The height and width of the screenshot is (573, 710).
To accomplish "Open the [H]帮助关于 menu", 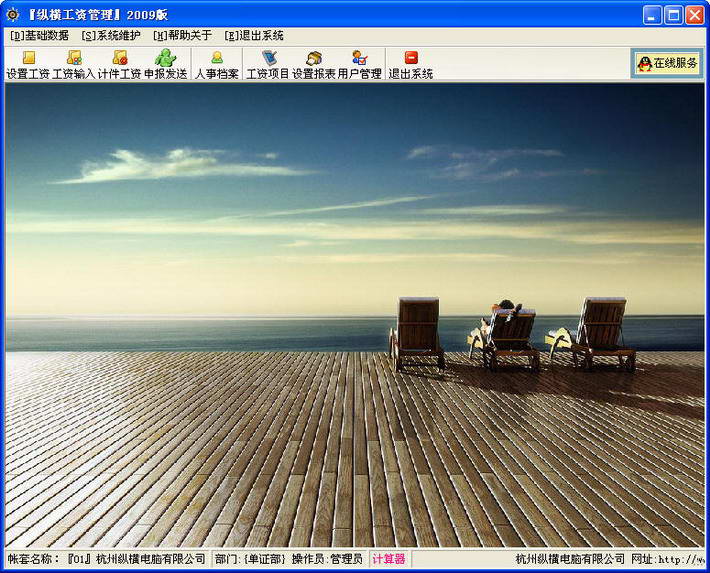I will 182,36.
